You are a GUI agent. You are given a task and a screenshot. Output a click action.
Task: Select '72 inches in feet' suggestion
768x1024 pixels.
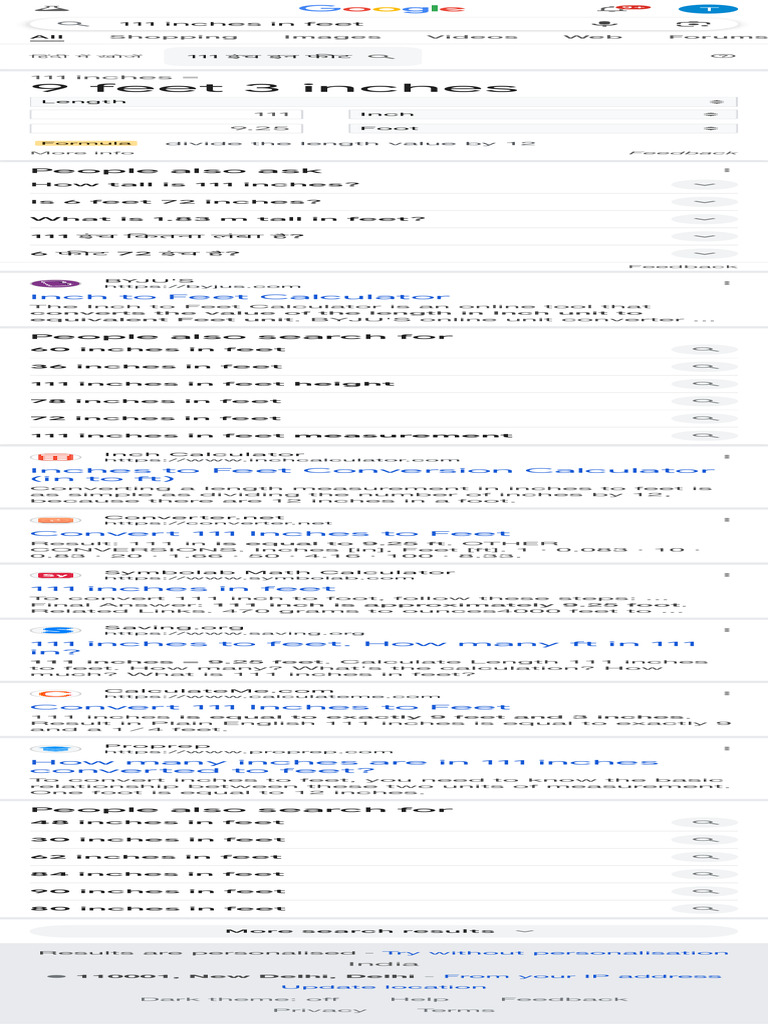point(156,418)
